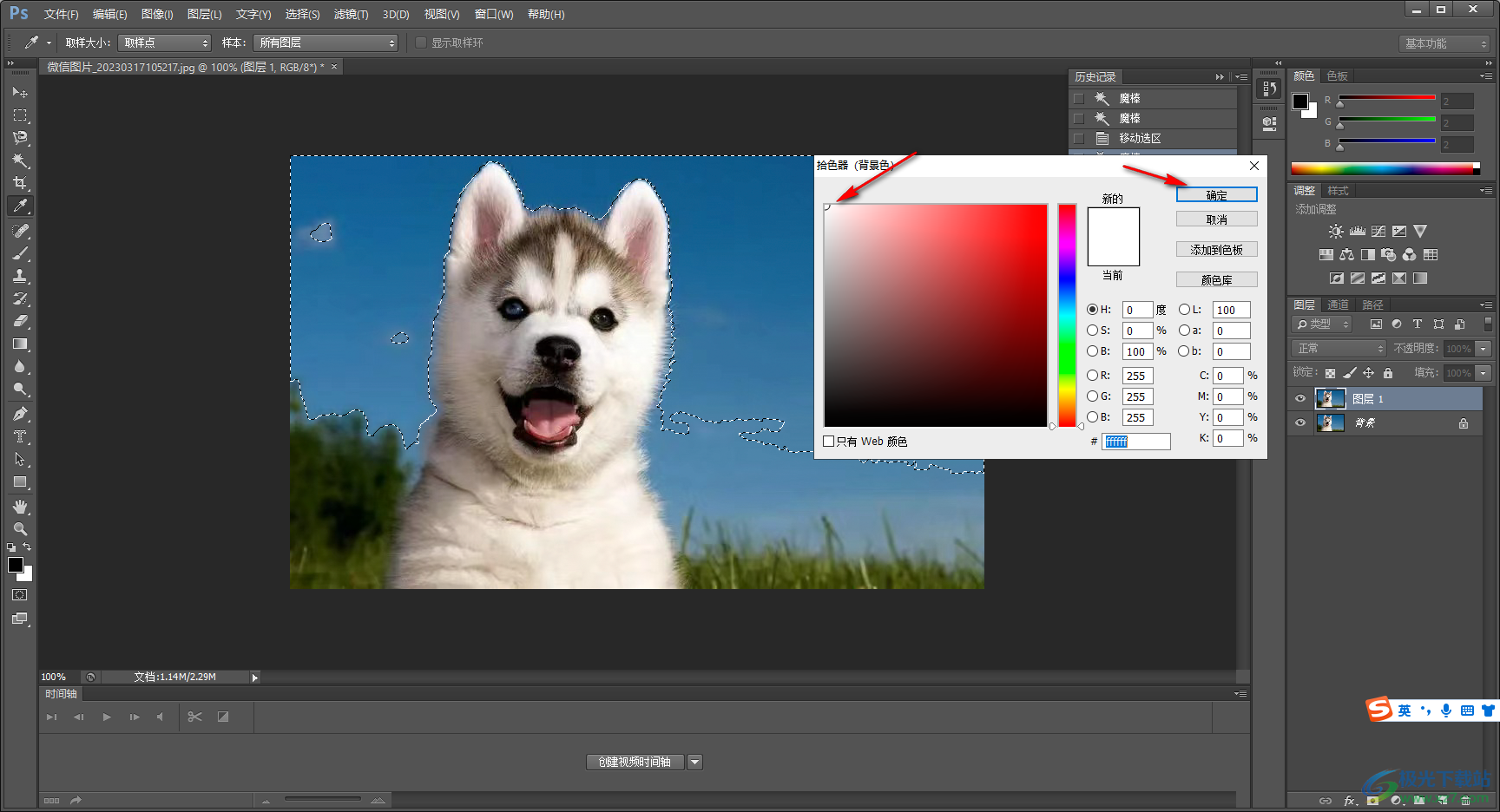Click the vertical hue slider bar
This screenshot has height=812, width=1500.
(x=1067, y=315)
